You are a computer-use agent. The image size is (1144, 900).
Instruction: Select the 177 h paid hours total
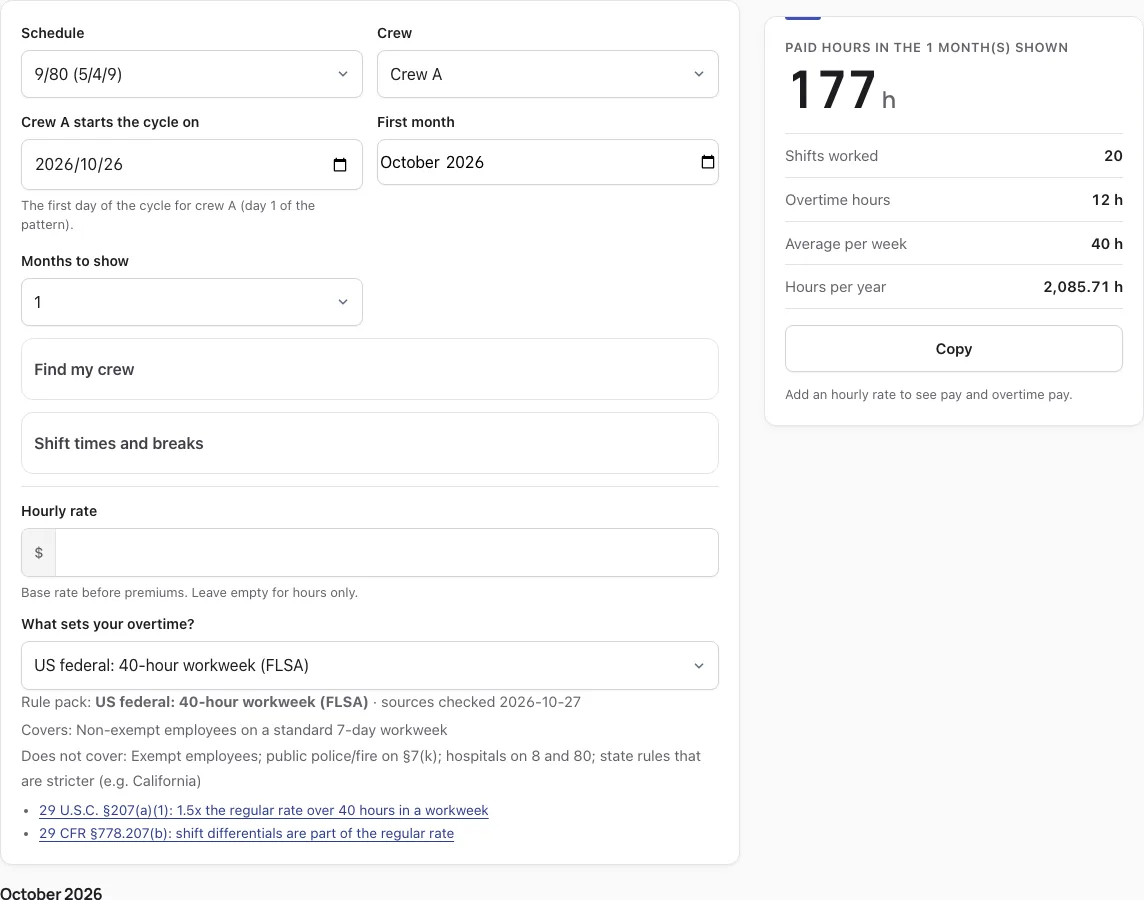coord(843,90)
